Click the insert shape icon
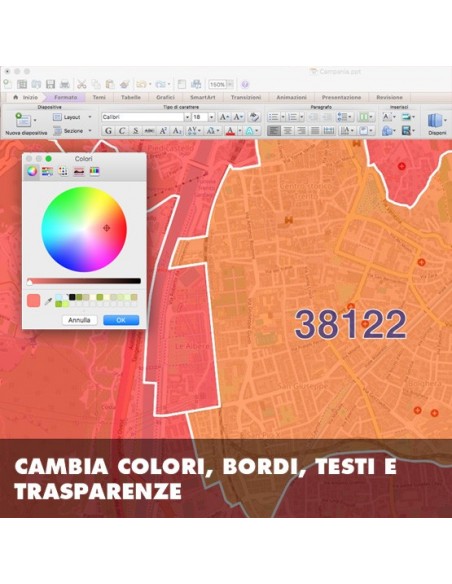 click(x=388, y=131)
